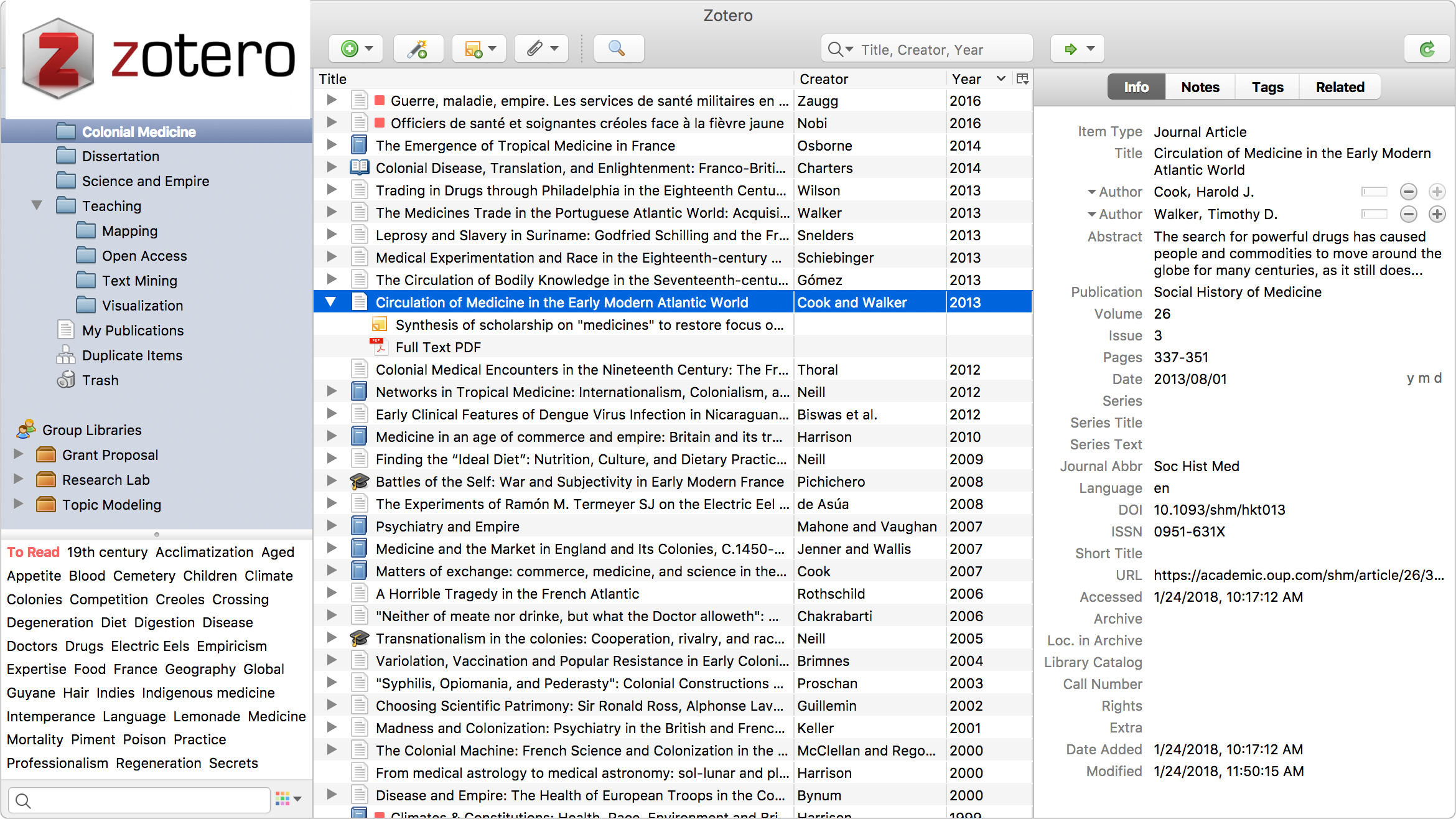Add creator after Walker, Timothy D.
Image resolution: width=1456 pixels, height=819 pixels.
(x=1437, y=214)
